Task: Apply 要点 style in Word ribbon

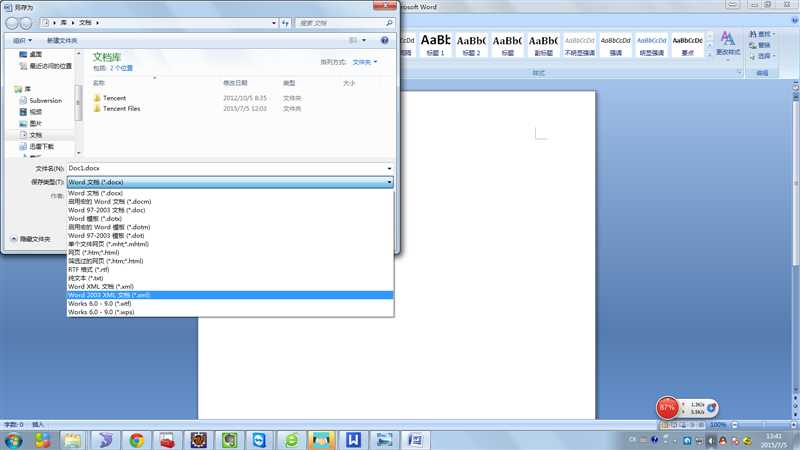Action: [687, 45]
